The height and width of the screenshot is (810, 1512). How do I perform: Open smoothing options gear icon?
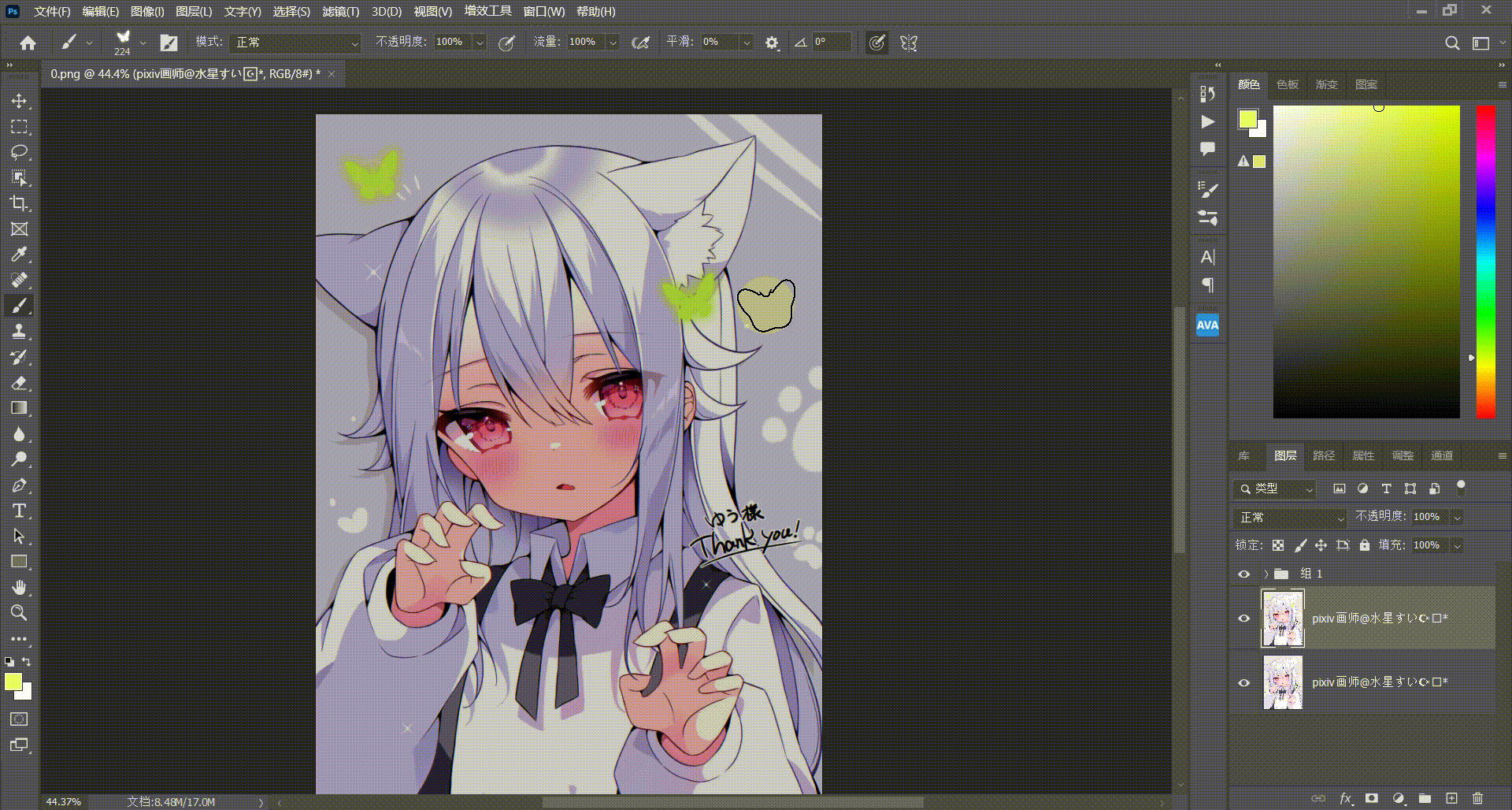click(x=772, y=43)
